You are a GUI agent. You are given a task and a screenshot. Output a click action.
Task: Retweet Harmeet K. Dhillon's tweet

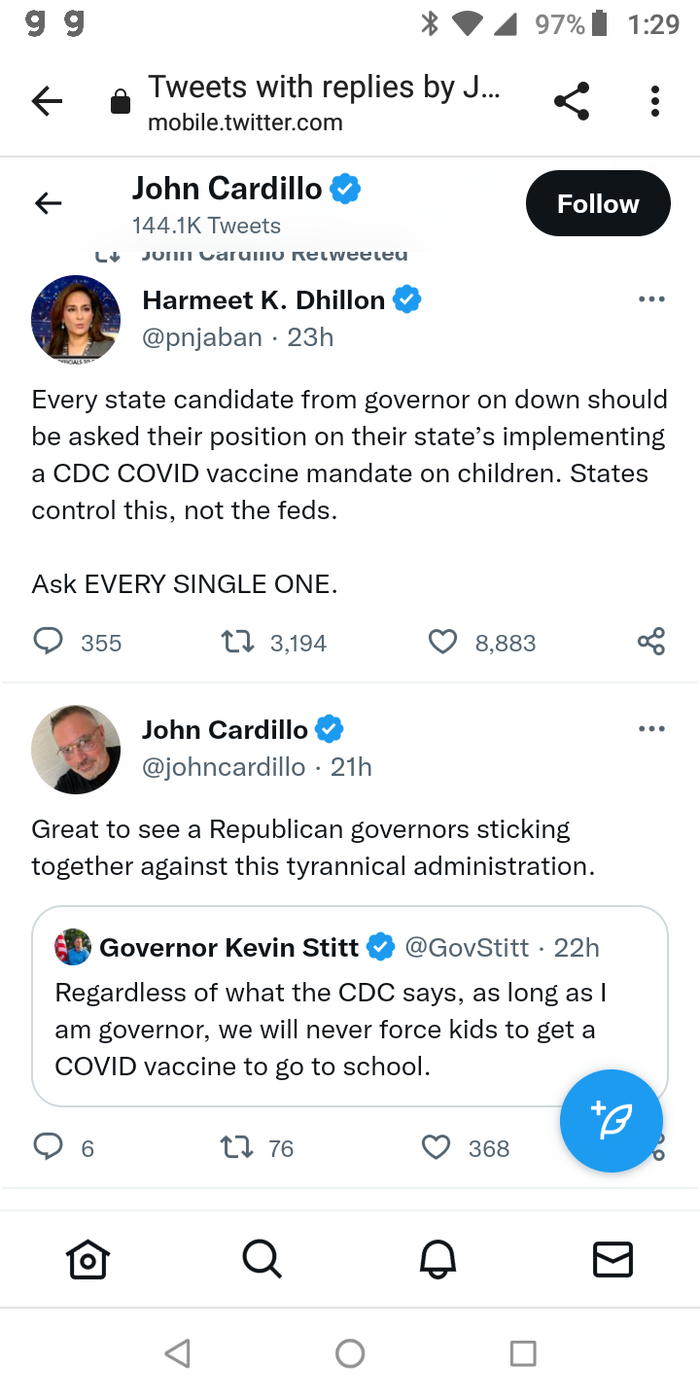[235, 642]
